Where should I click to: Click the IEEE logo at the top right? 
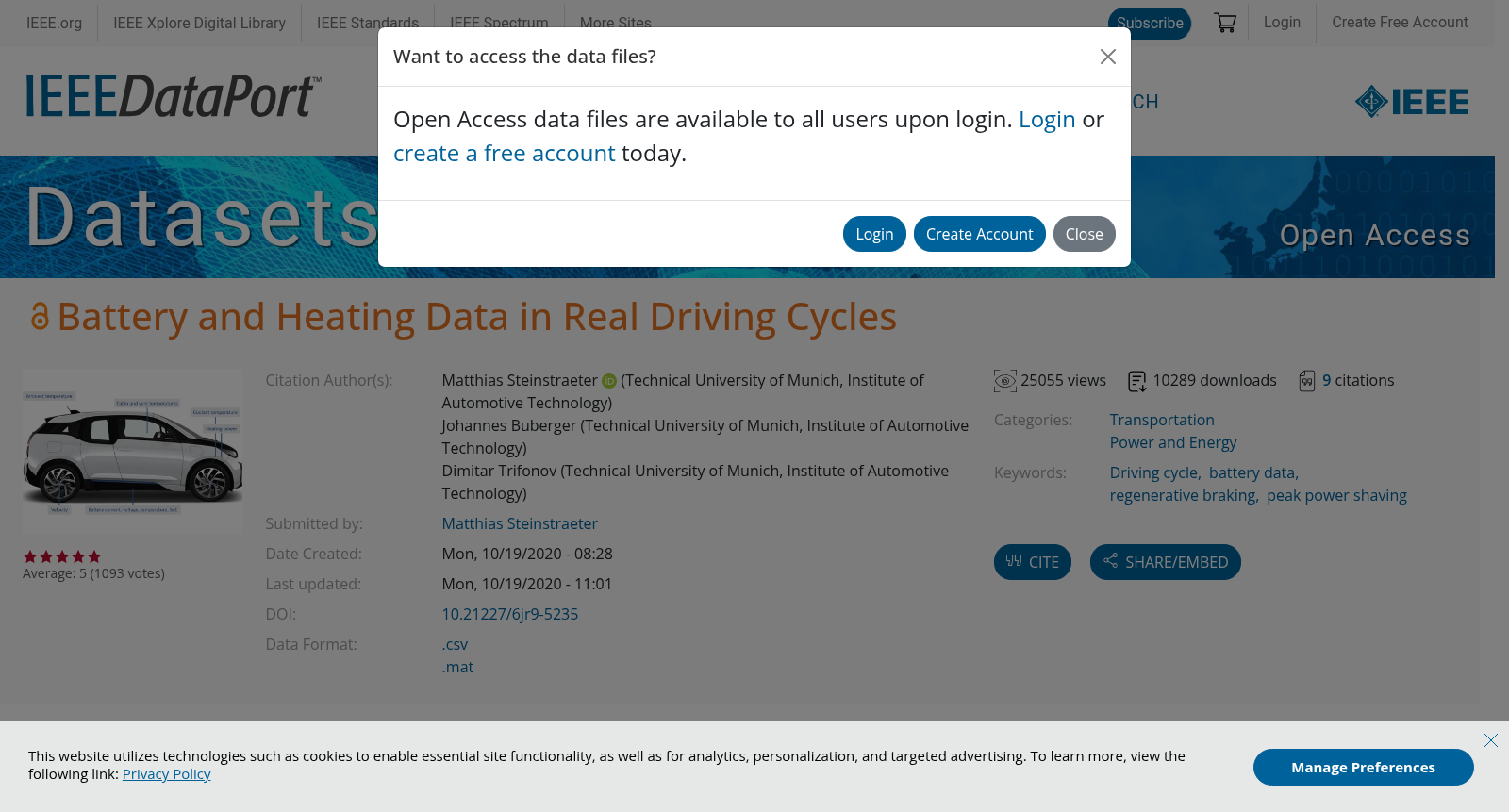[1412, 102]
